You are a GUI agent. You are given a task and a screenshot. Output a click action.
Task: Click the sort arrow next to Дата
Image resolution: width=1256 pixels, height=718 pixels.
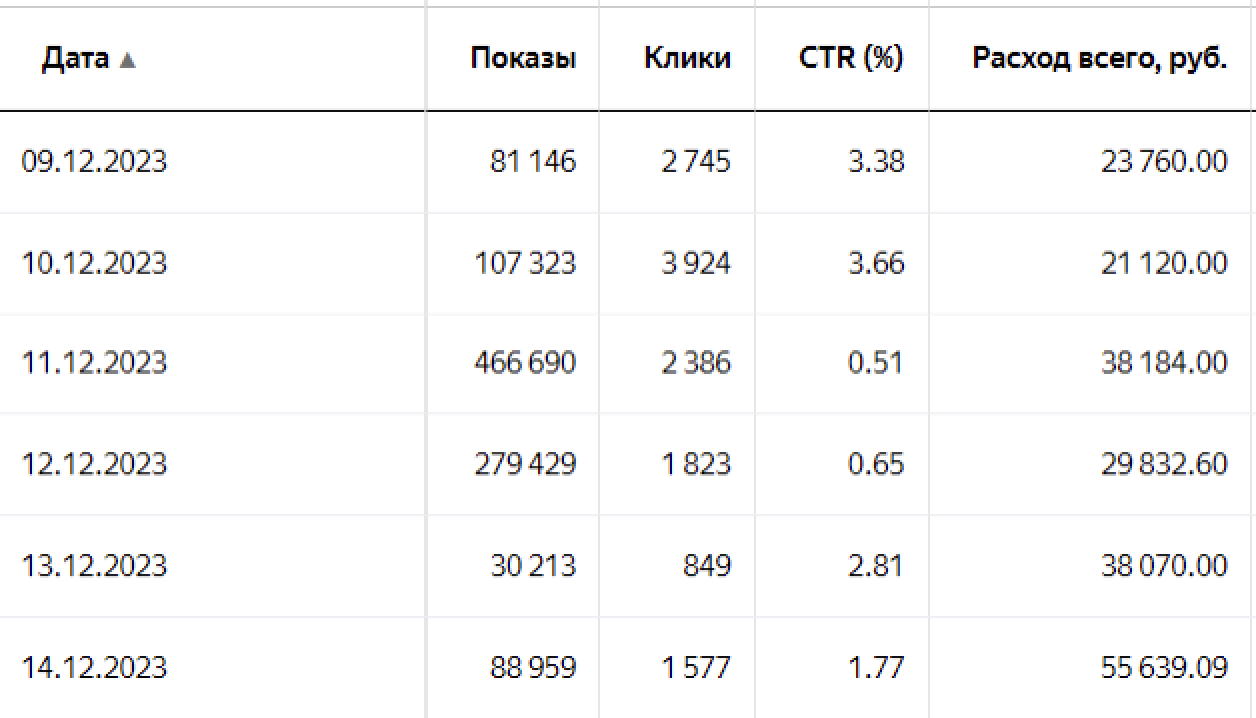click(126, 60)
